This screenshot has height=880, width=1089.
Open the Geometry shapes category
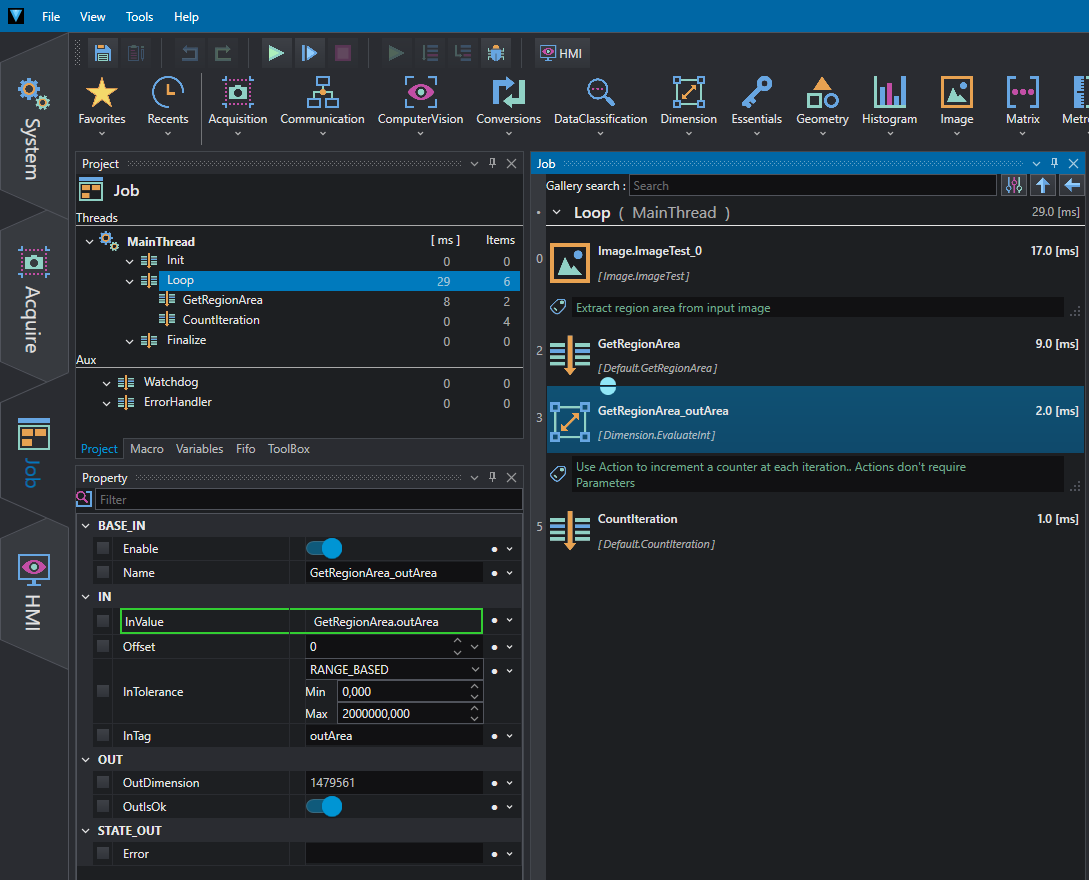pos(822,106)
